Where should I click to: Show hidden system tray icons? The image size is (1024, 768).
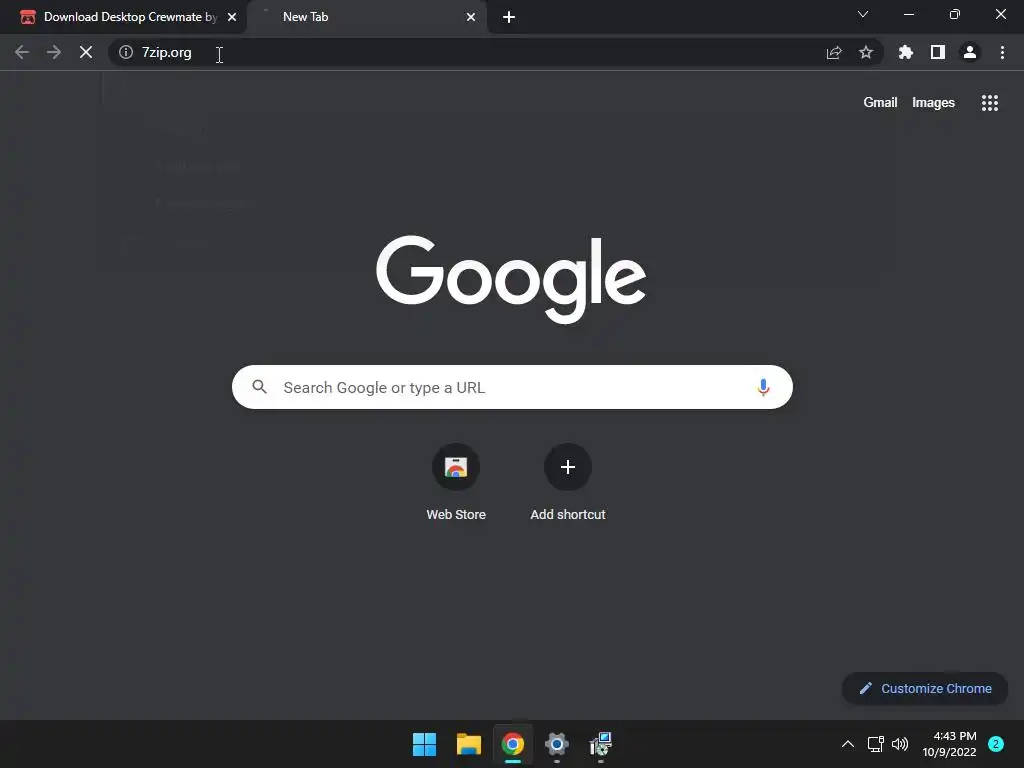(x=848, y=744)
